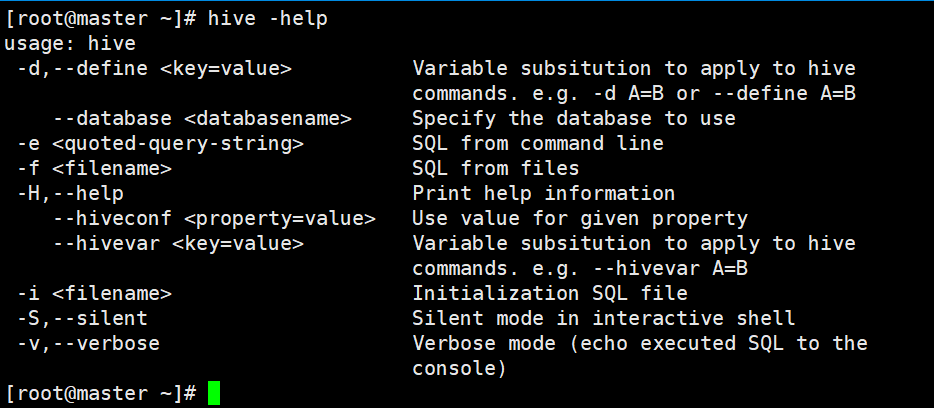Click 'Initialization SQL file' description text
Screen dimensions: 934x408
click(x=550, y=293)
